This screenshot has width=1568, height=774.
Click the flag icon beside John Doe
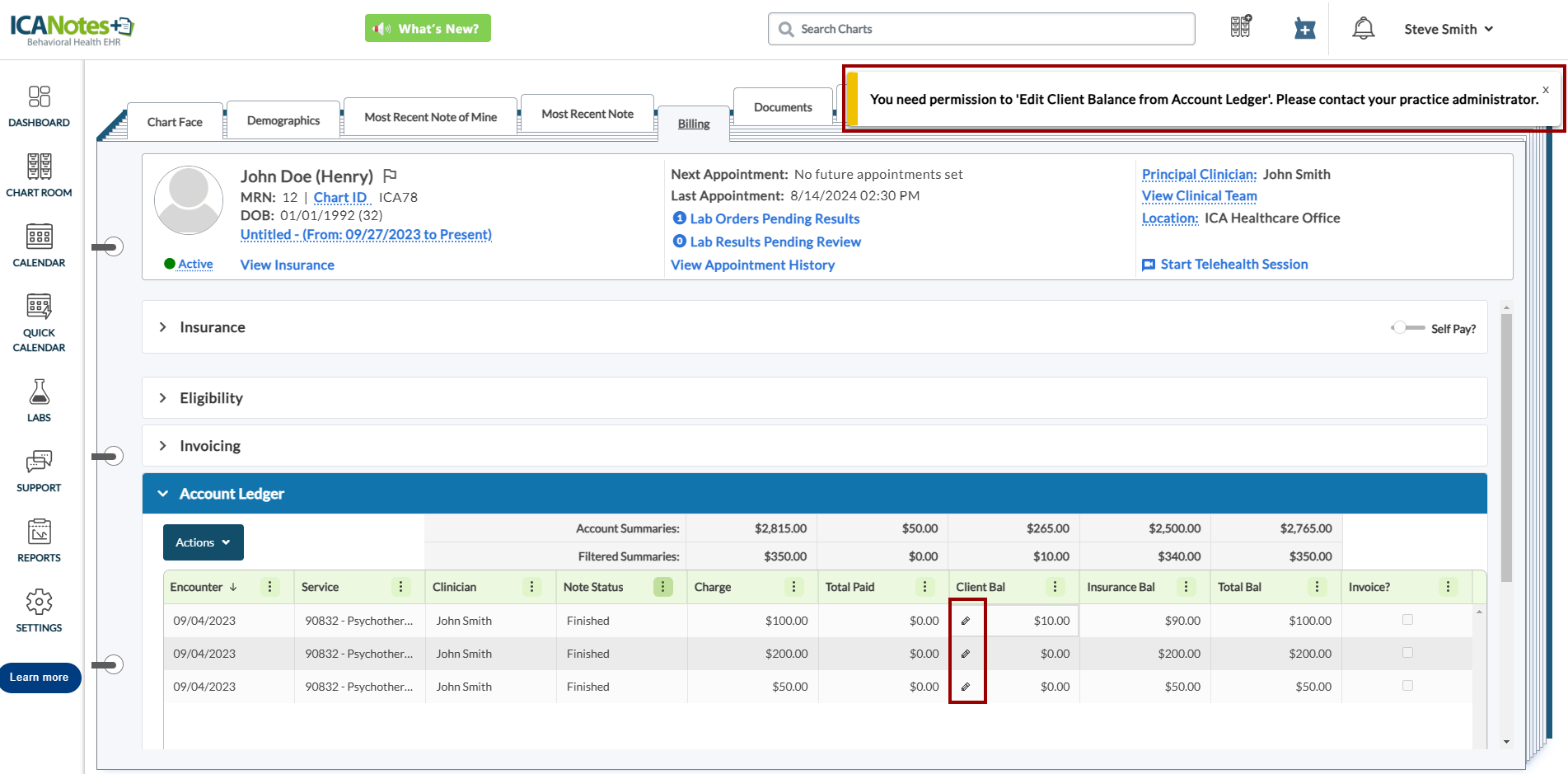click(x=391, y=176)
